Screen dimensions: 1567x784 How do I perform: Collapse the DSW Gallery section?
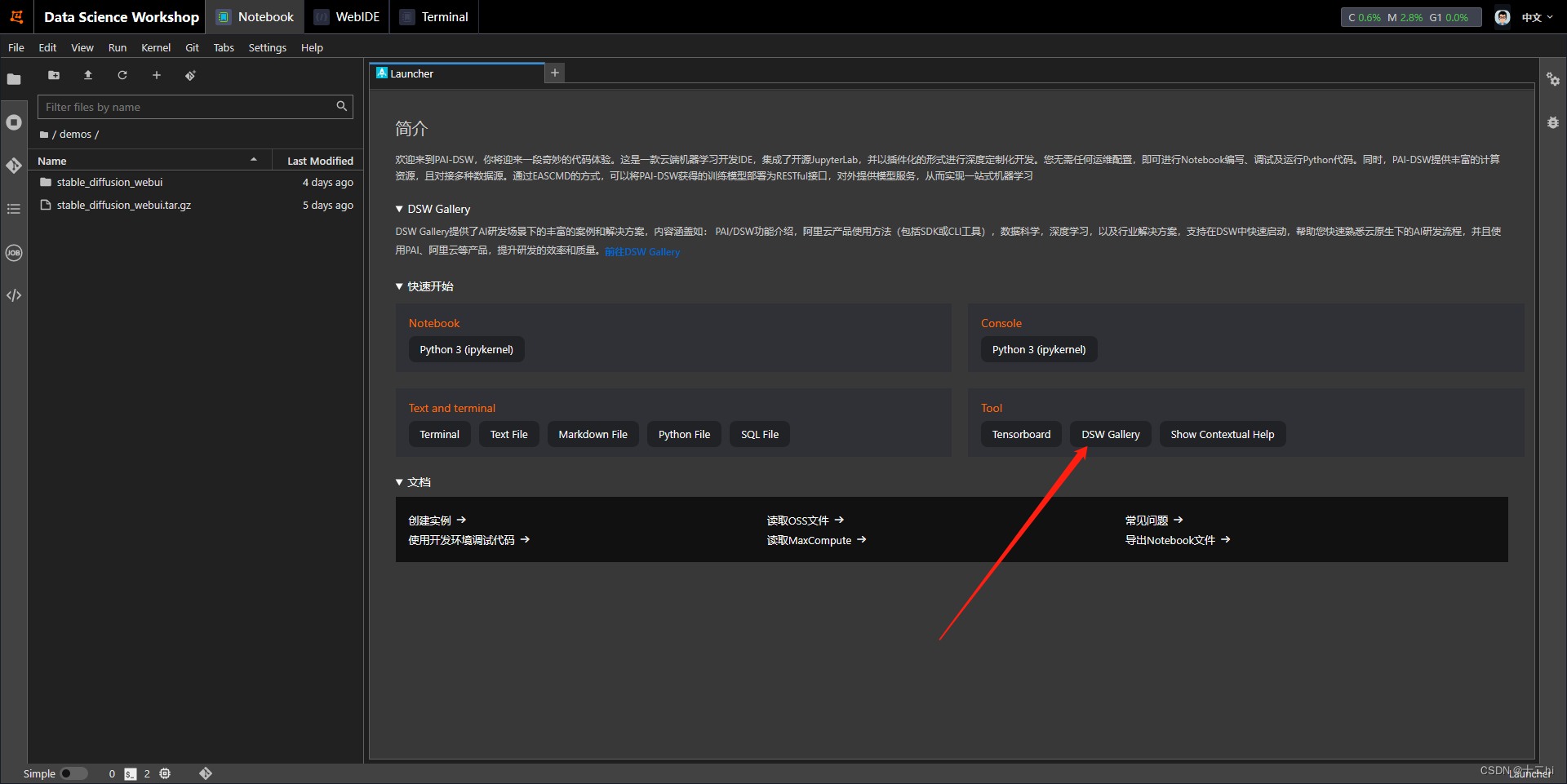point(399,210)
